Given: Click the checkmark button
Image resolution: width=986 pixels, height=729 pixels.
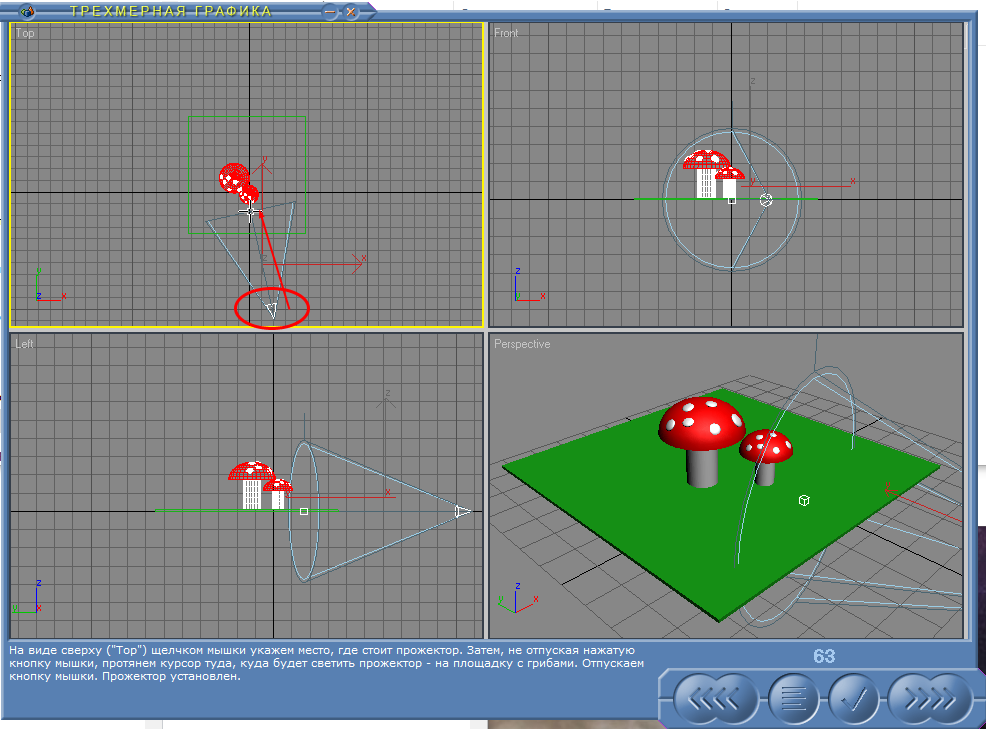Looking at the screenshot, I should point(854,699).
